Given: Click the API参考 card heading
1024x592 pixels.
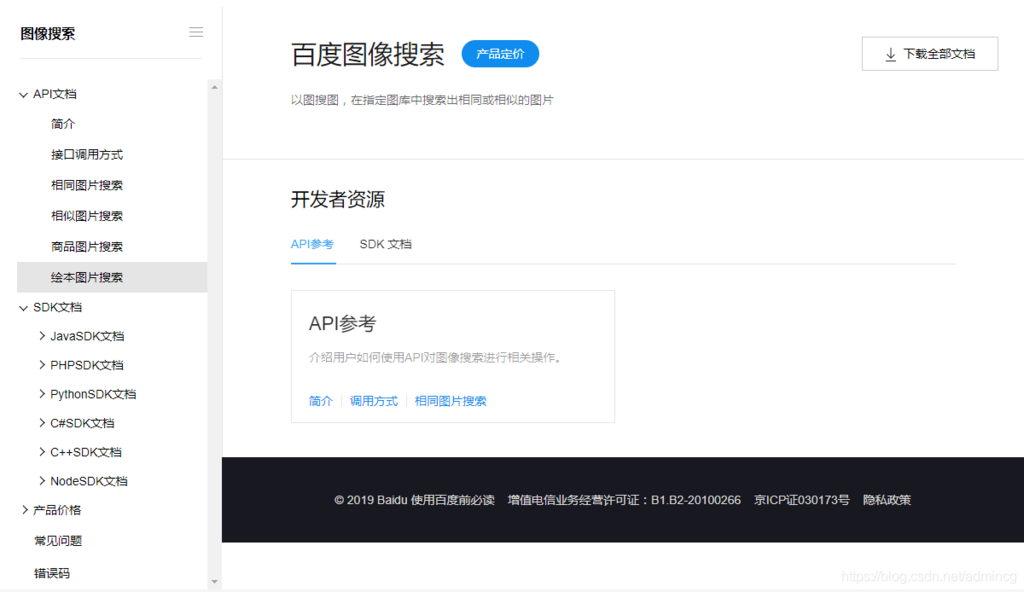Looking at the screenshot, I should (342, 323).
